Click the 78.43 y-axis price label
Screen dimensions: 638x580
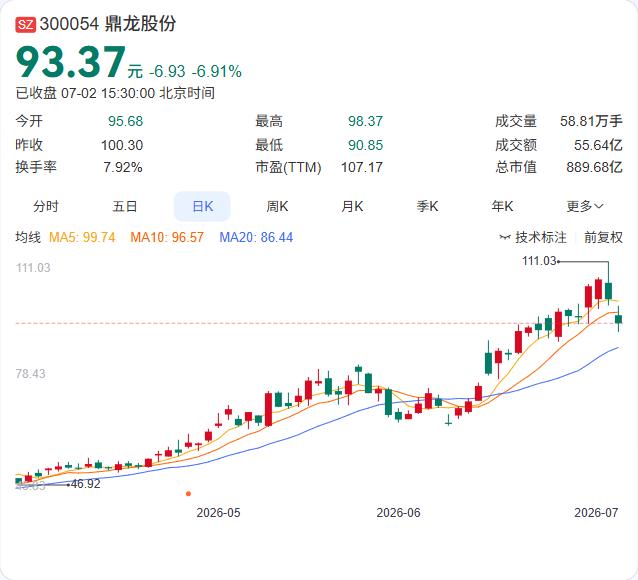point(31,374)
